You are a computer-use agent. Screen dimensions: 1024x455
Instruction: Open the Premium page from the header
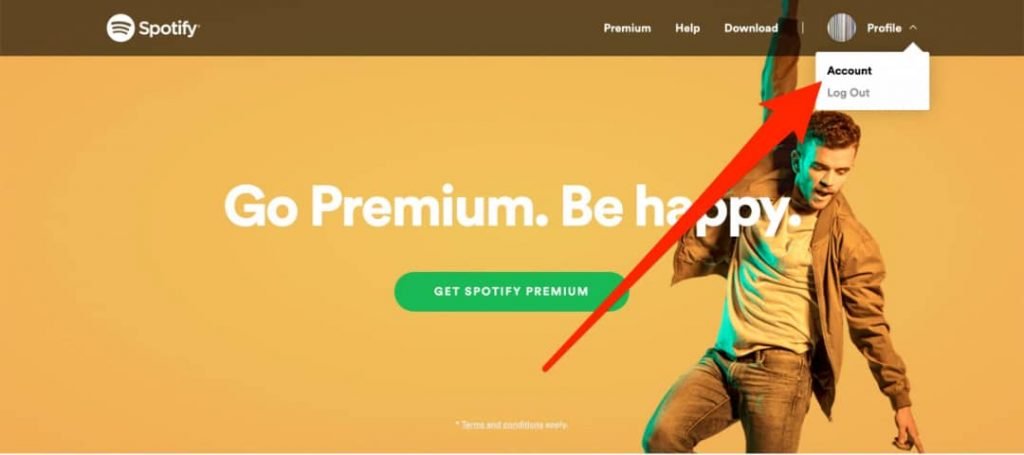(627, 28)
